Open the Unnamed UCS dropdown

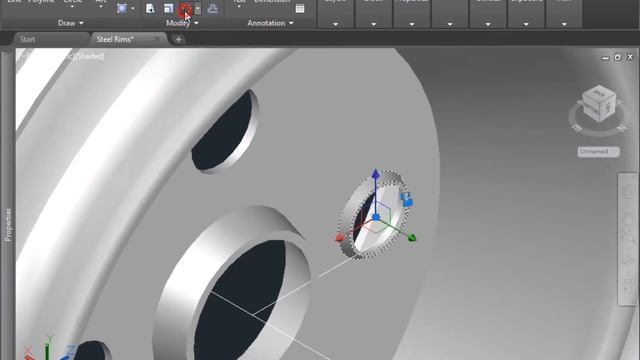pos(599,151)
